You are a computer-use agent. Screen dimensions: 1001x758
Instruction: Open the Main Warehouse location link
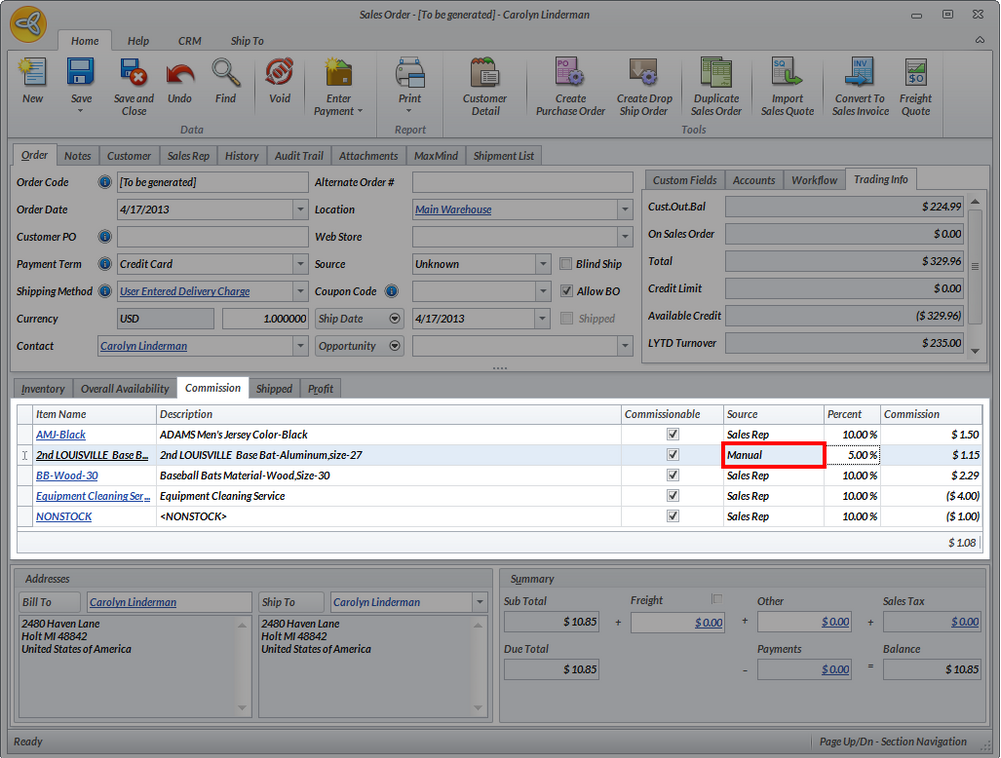[453, 210]
